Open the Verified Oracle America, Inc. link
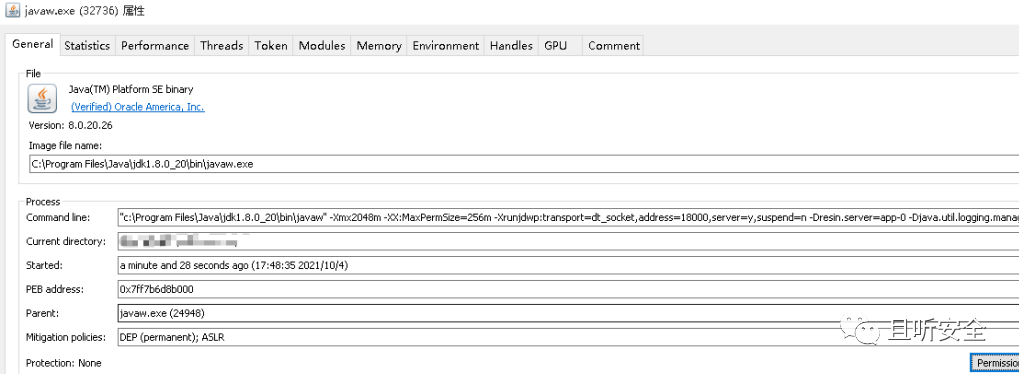Screen dimensions: 1019x374 coord(137,107)
